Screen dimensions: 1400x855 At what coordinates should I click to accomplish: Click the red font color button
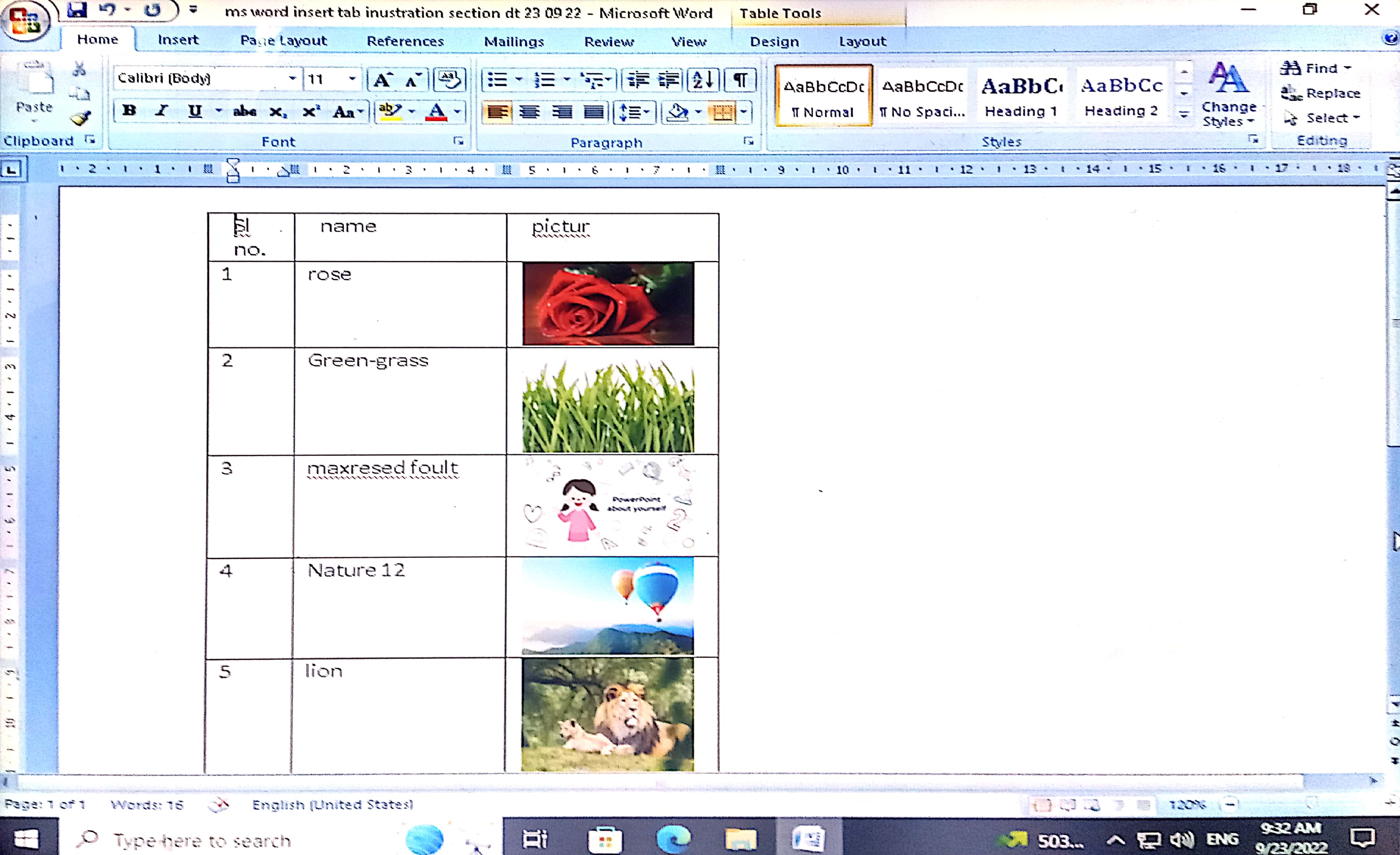tap(436, 111)
